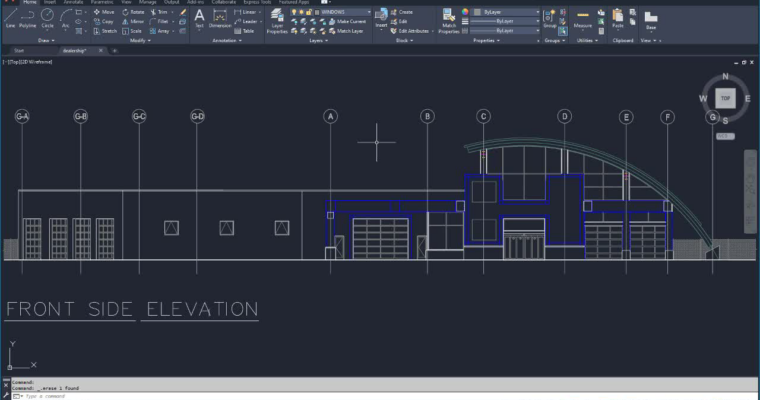The width and height of the screenshot is (760, 400).
Task: Switch to the Annotate ribbon tab
Action: 74,2
